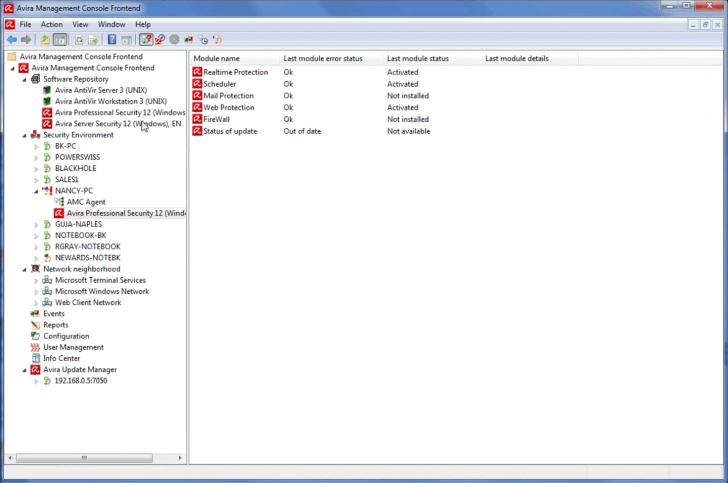Image resolution: width=728 pixels, height=483 pixels.
Task: Open the View menu
Action: pyautogui.click(x=80, y=25)
